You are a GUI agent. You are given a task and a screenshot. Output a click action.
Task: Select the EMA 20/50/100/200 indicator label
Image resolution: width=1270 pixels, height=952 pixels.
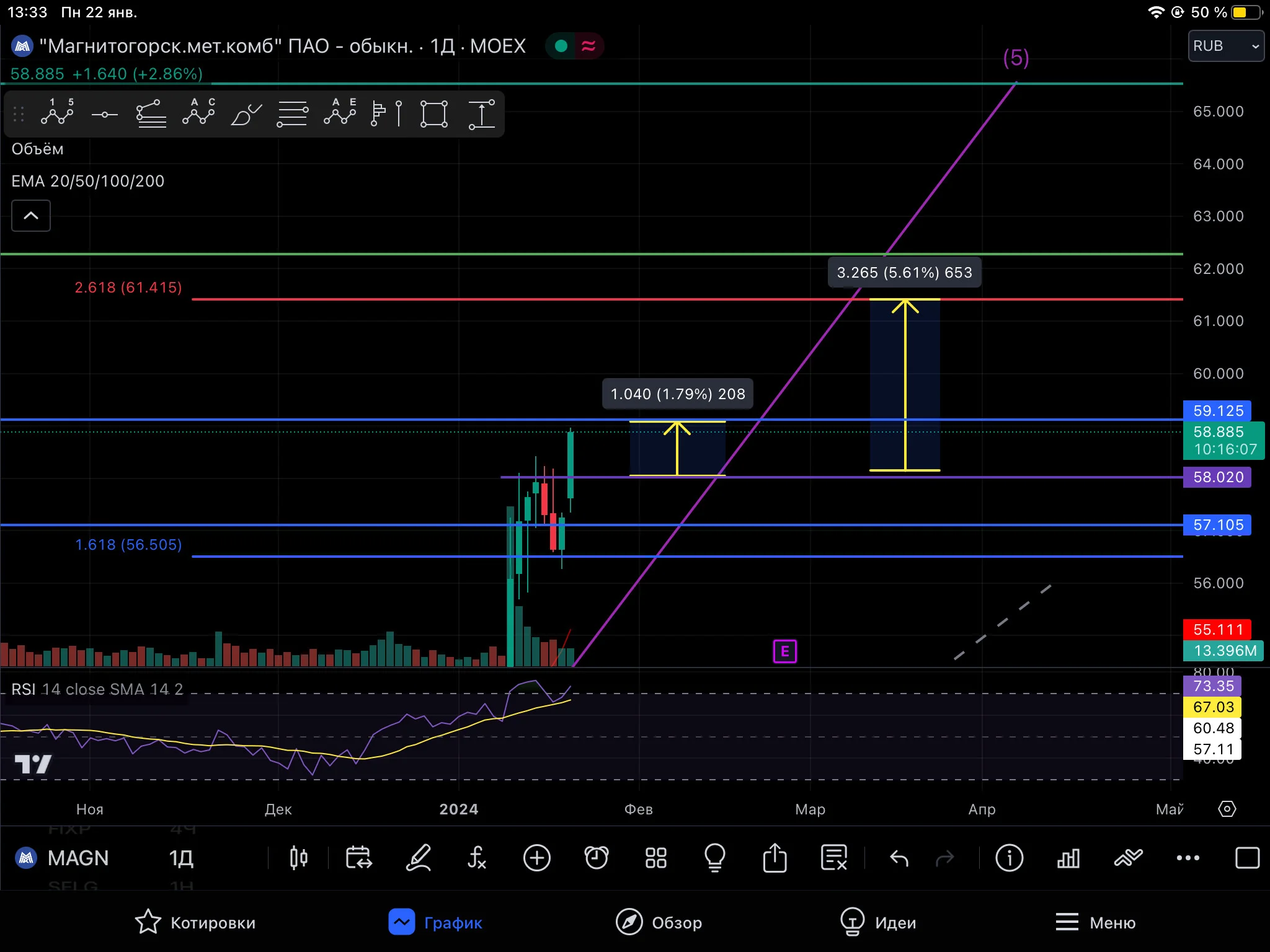[x=88, y=181]
